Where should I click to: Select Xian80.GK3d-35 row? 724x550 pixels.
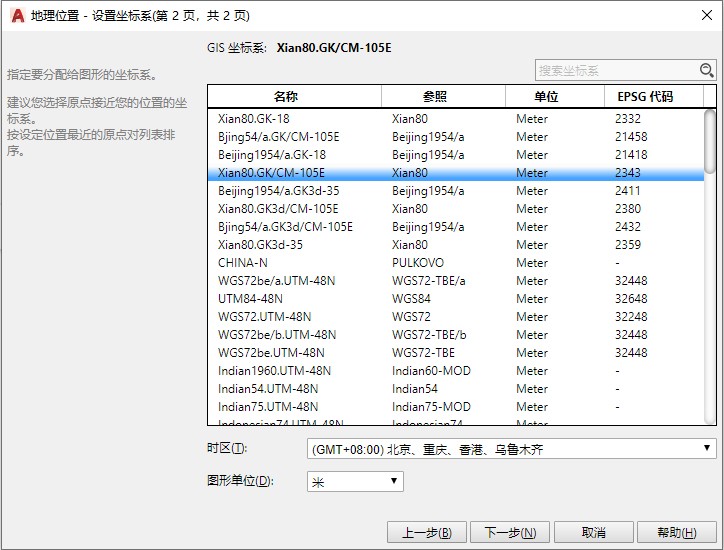456,245
